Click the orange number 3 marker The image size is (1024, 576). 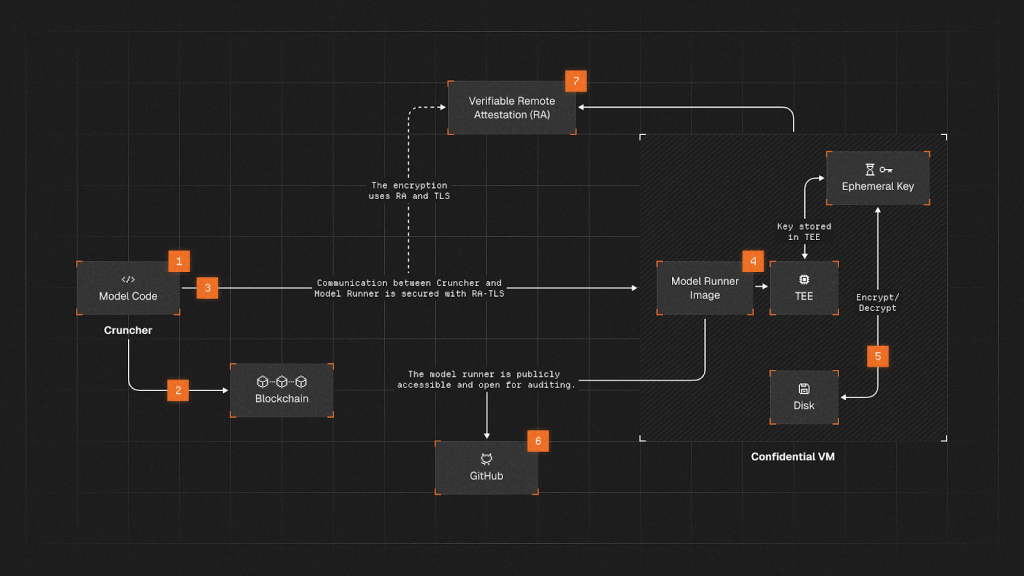tap(207, 288)
